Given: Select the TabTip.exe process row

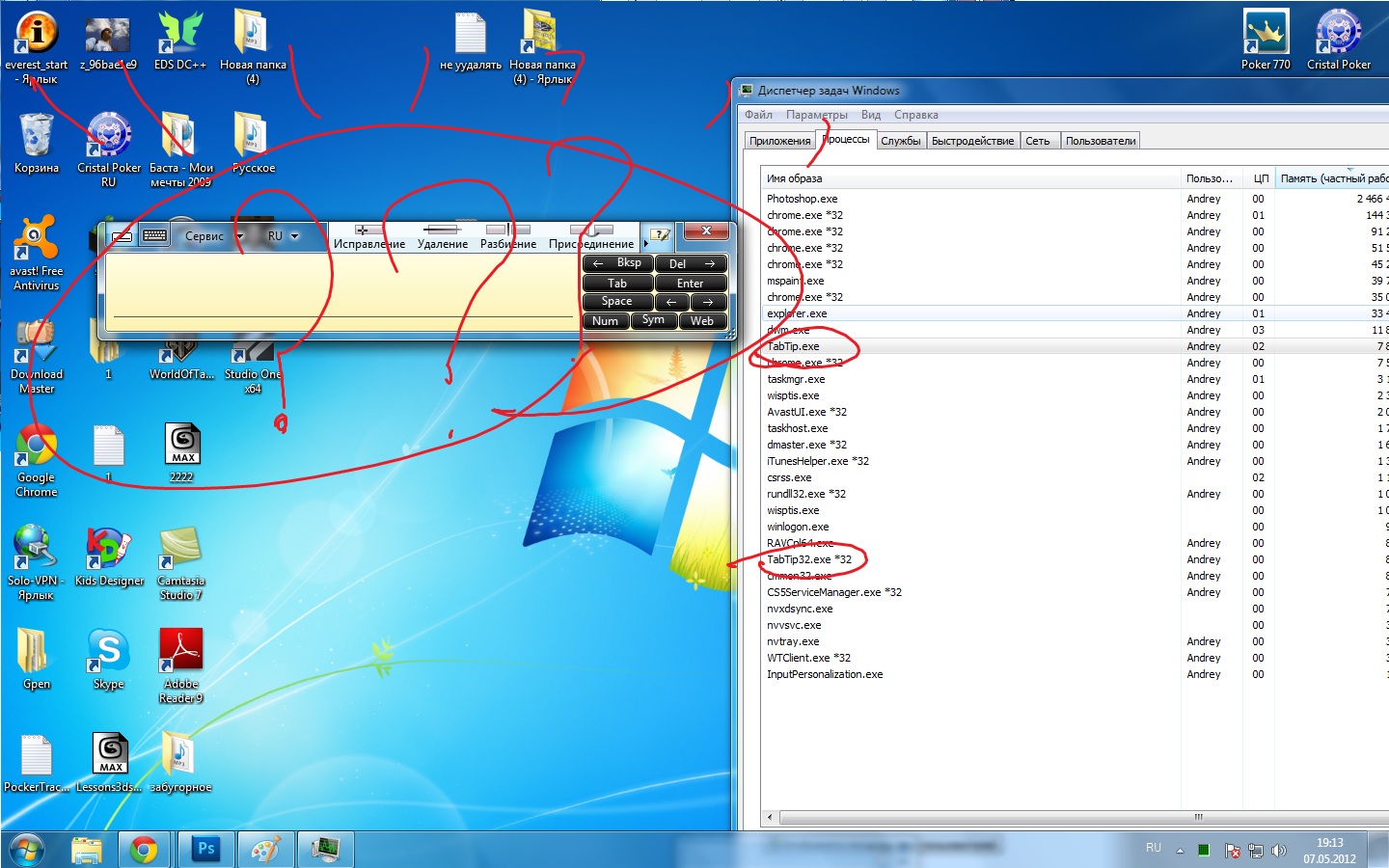Looking at the screenshot, I should (793, 346).
